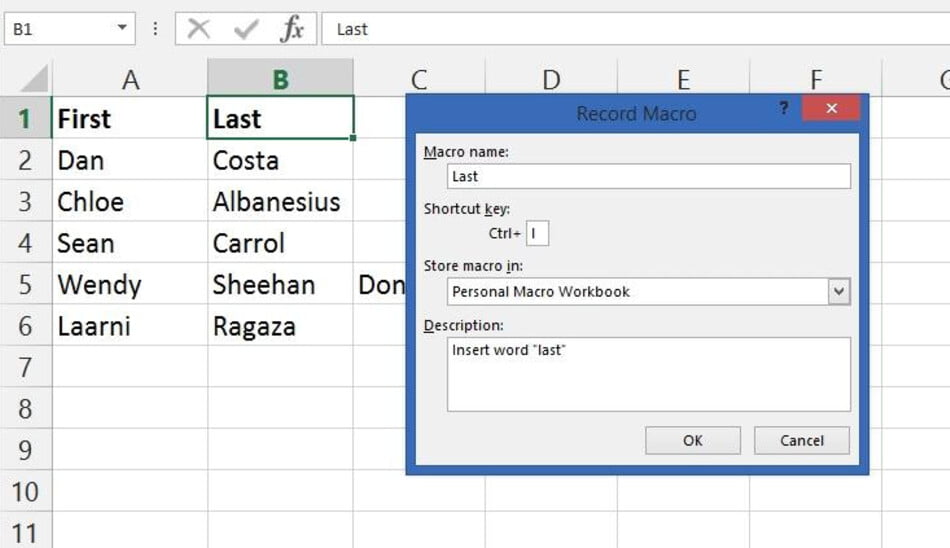Click the fill handle of cell B1
Viewport: 950px width, 548px height.
[x=353, y=138]
